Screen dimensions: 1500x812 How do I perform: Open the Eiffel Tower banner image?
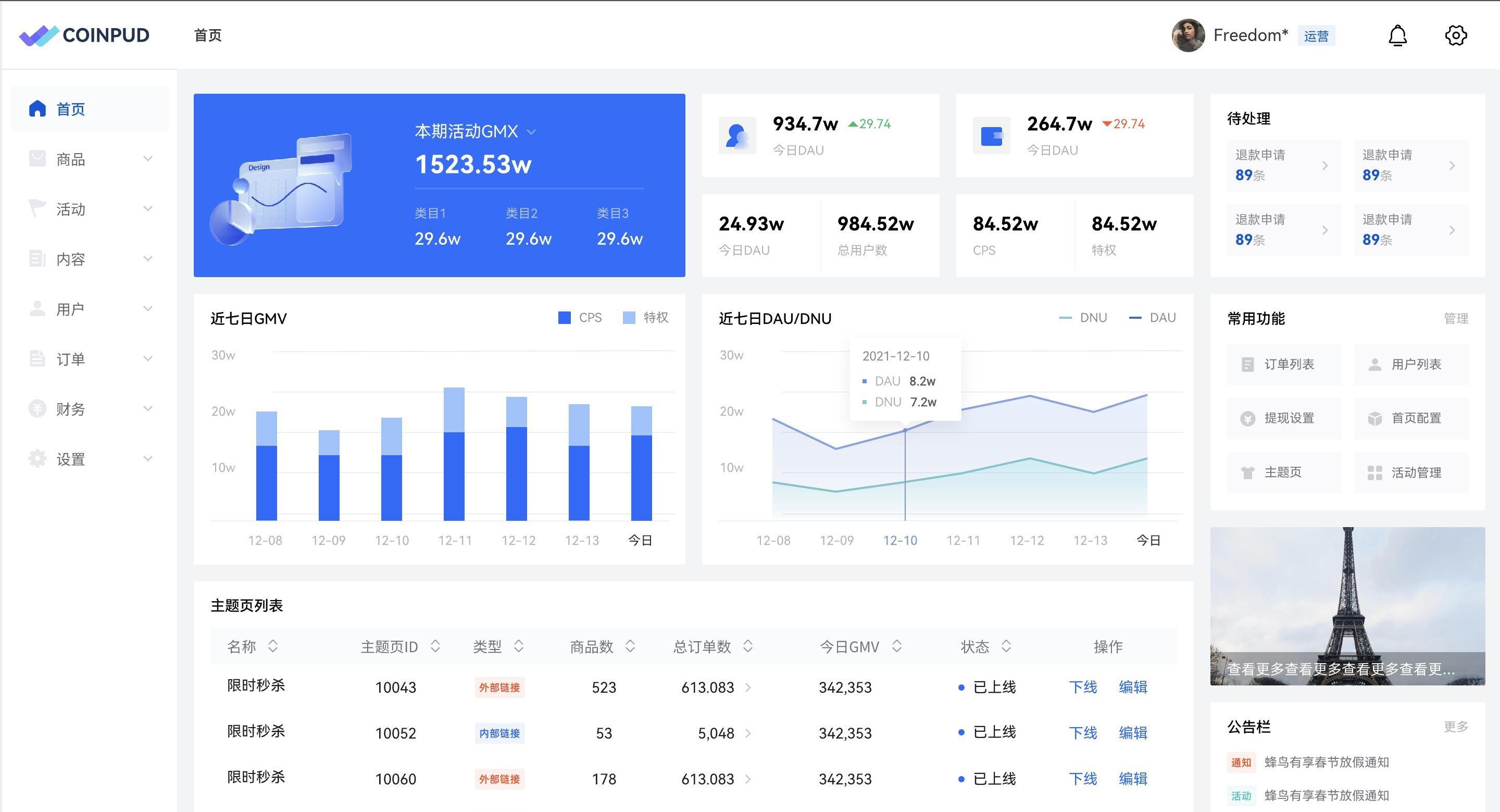tap(1347, 606)
